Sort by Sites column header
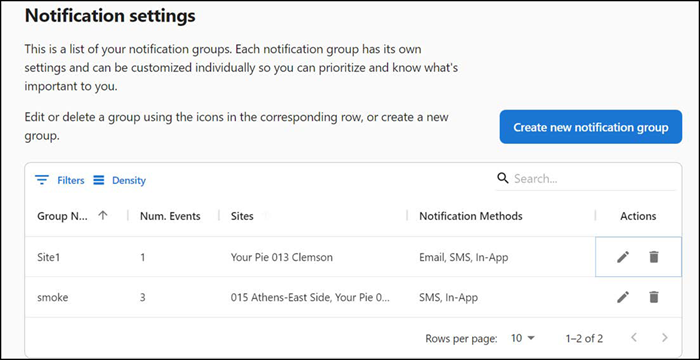 [242, 216]
